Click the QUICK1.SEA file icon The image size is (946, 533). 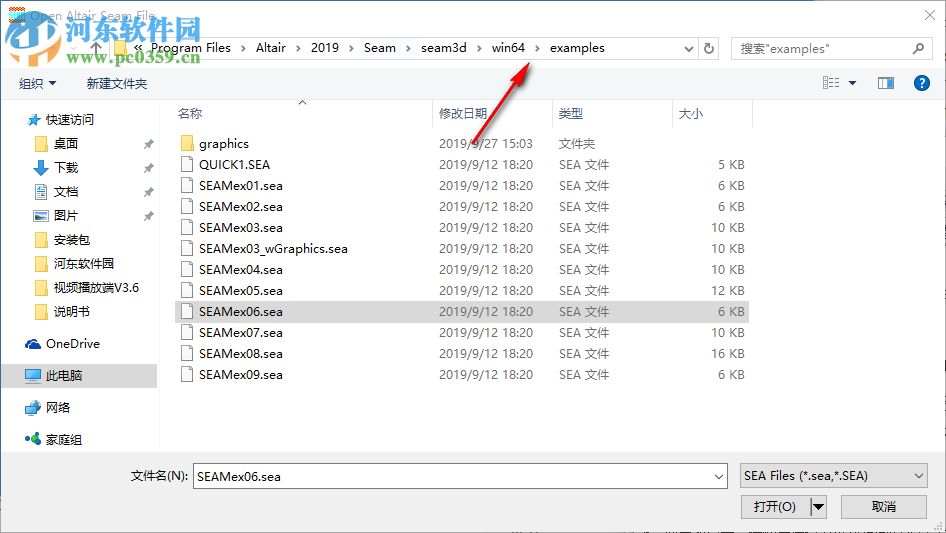click(x=187, y=164)
